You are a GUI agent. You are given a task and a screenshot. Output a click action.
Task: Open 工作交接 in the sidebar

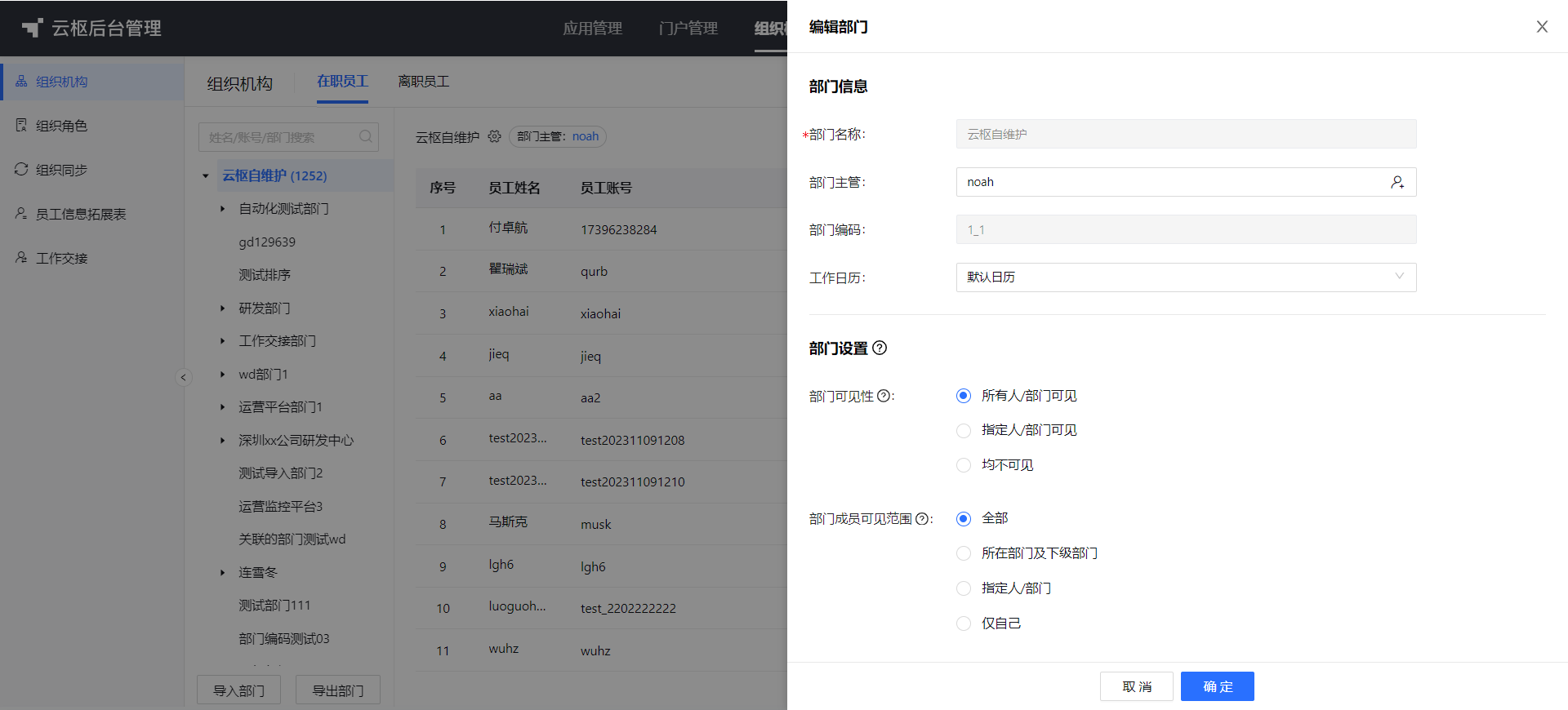click(92, 258)
